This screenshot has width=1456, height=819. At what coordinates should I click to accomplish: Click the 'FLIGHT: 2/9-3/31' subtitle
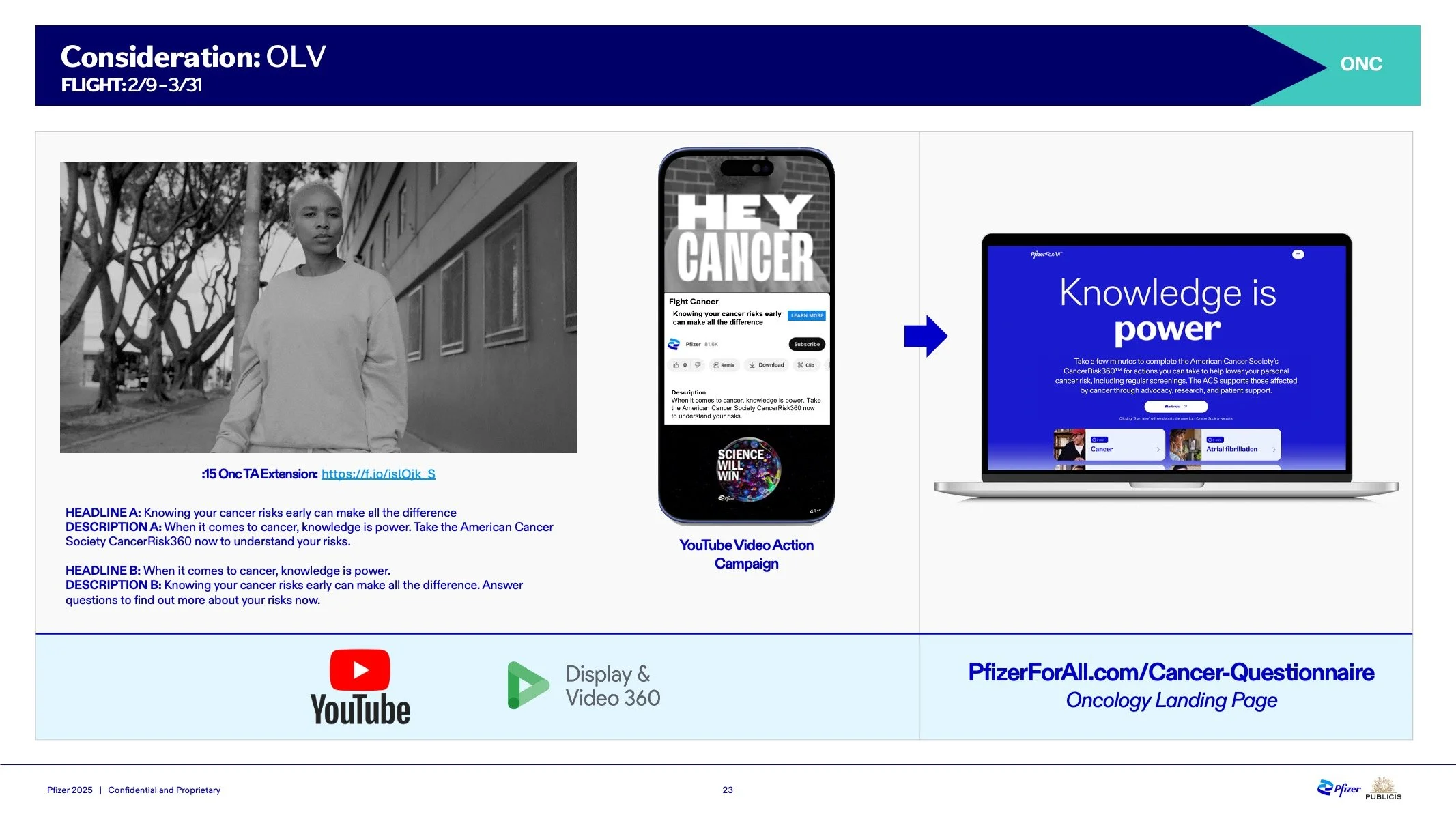(132, 85)
